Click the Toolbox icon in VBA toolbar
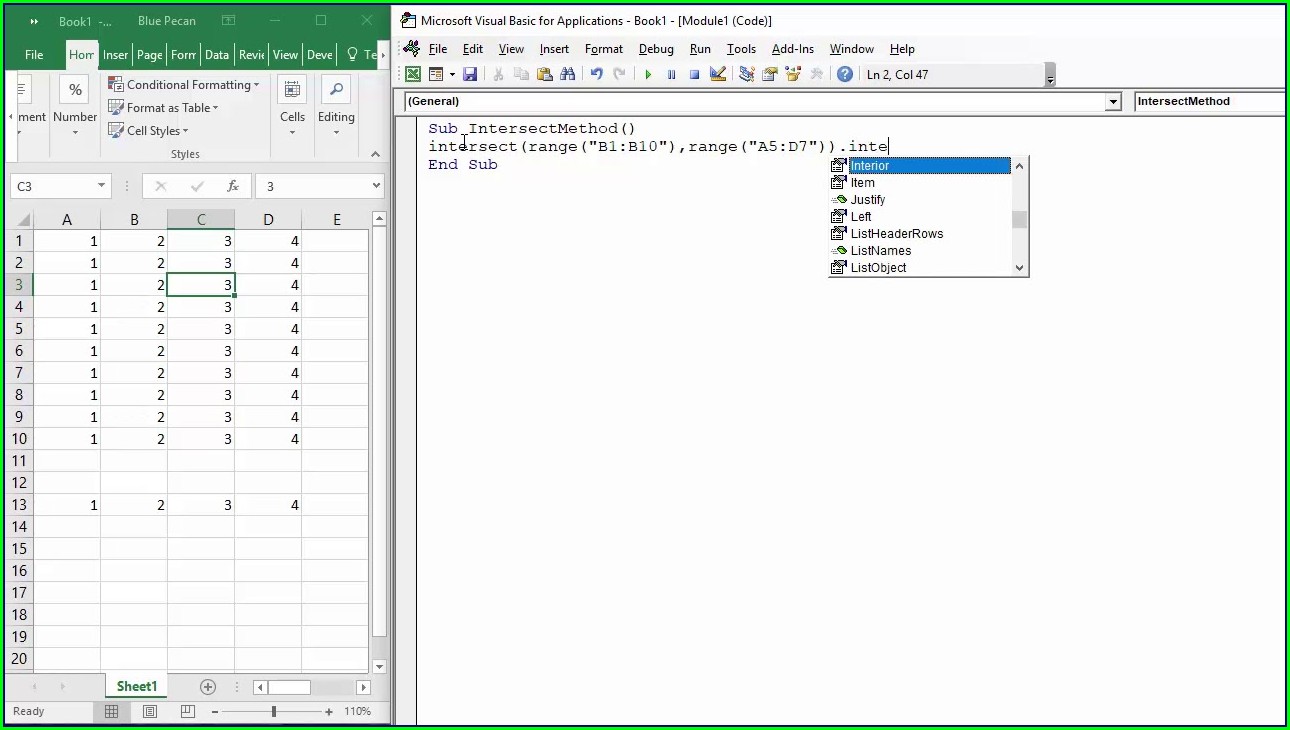 pos(816,74)
